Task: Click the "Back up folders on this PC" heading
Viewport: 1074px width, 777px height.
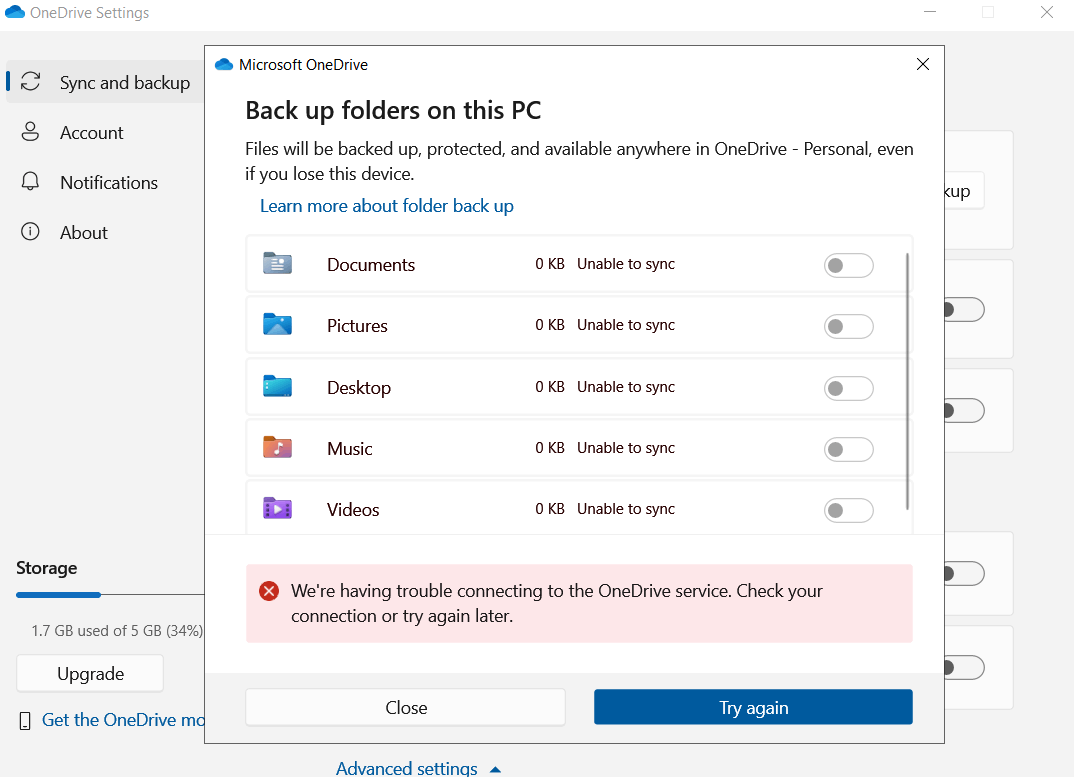Action: [393, 110]
